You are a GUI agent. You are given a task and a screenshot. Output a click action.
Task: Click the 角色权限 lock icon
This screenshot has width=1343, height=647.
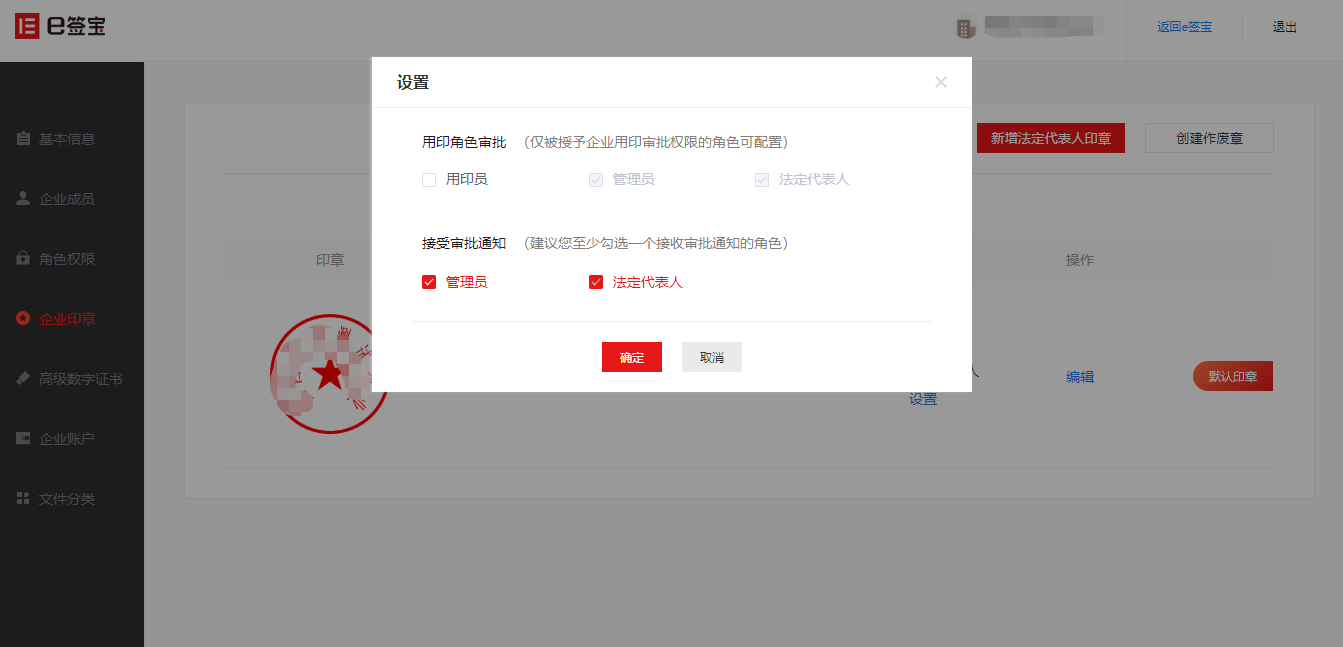point(22,258)
